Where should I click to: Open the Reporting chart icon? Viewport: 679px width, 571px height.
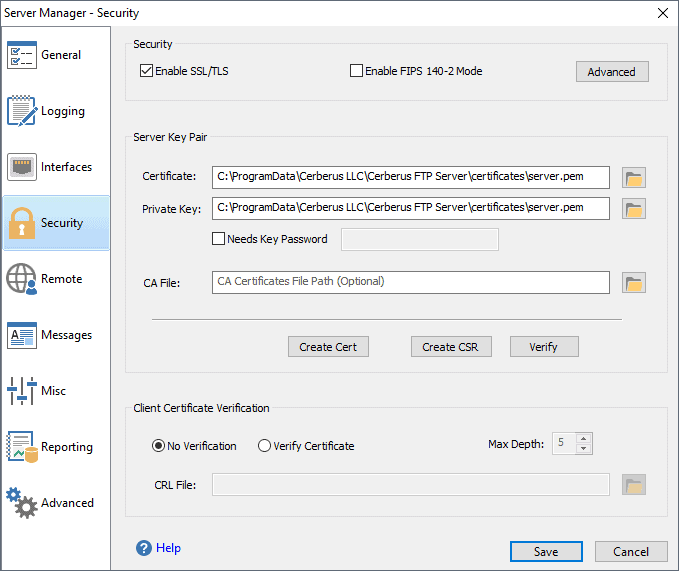click(22, 447)
